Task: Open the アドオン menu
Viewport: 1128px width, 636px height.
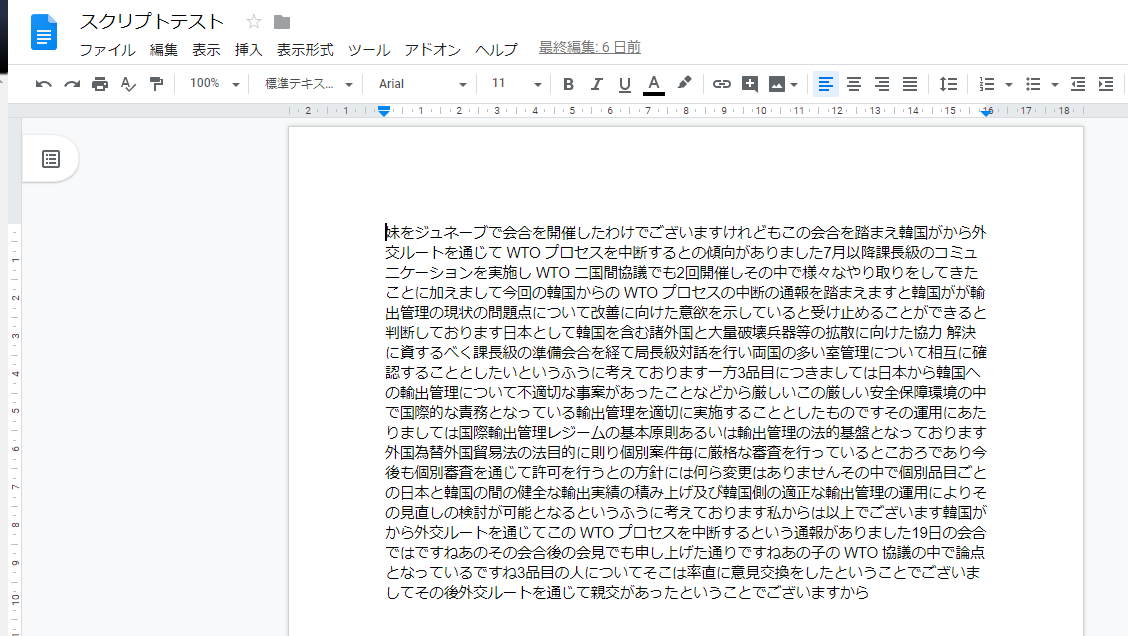Action: point(432,50)
